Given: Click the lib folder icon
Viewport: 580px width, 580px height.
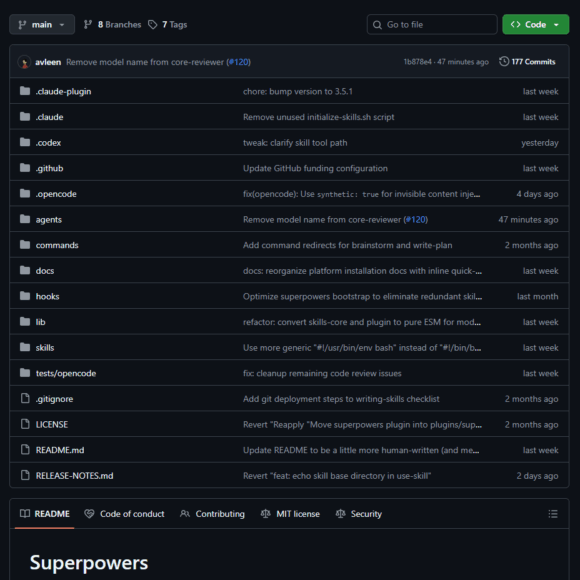Looking at the screenshot, I should 25,321.
